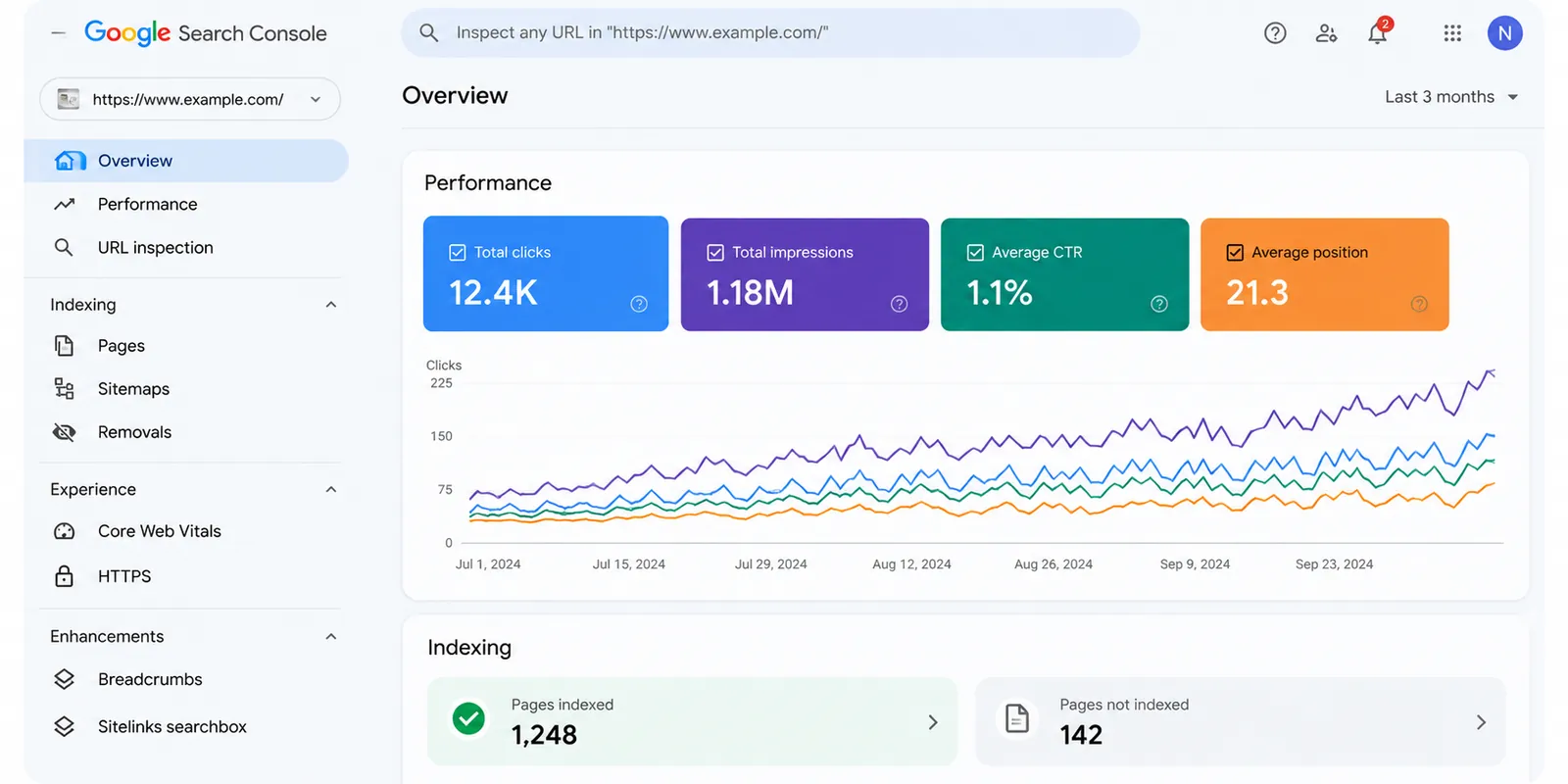Viewport: 1568px width, 784px height.
Task: Click the Breadcrumbs layers icon
Action: pos(64,679)
